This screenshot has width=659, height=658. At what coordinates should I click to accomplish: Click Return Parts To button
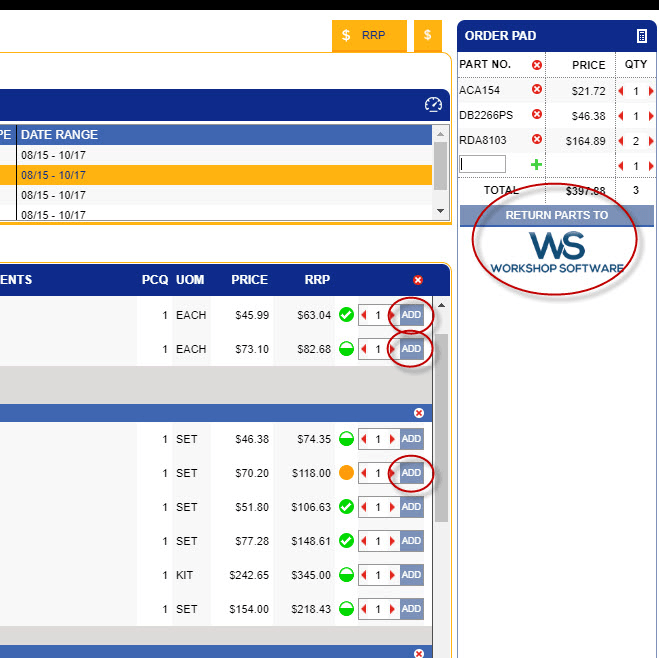pyautogui.click(x=556, y=215)
